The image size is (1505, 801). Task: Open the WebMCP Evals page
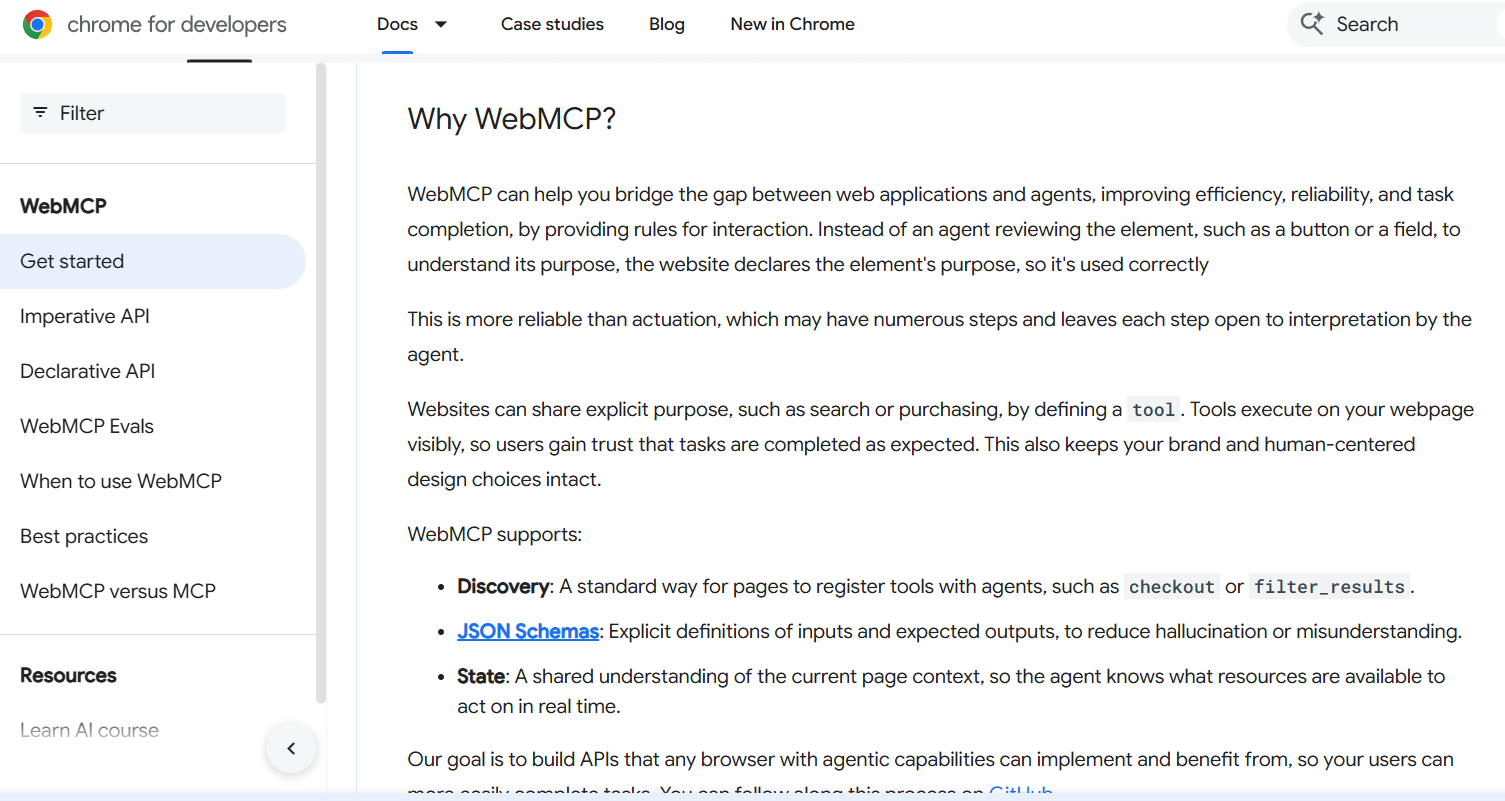(x=87, y=426)
